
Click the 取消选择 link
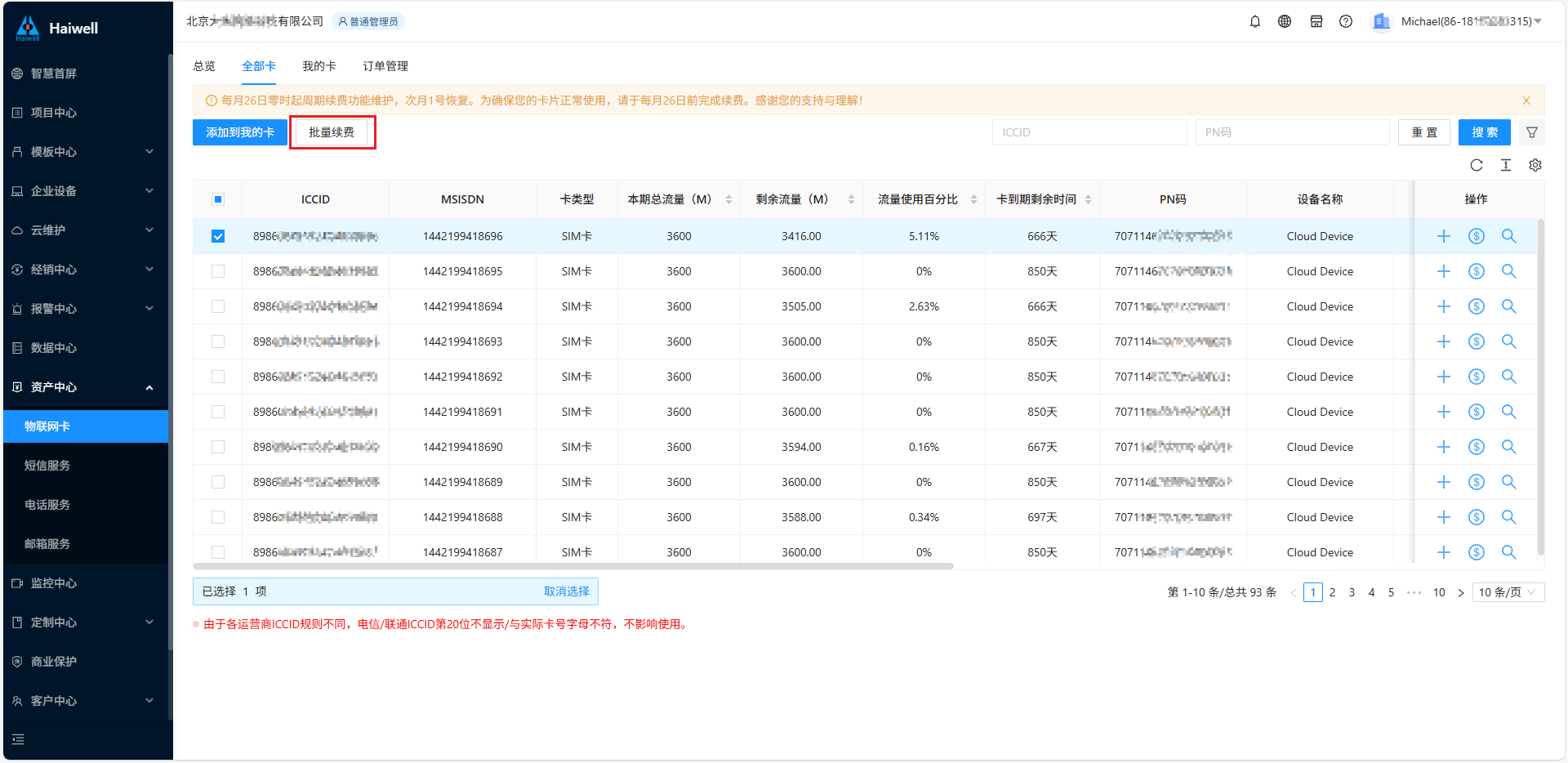567,591
